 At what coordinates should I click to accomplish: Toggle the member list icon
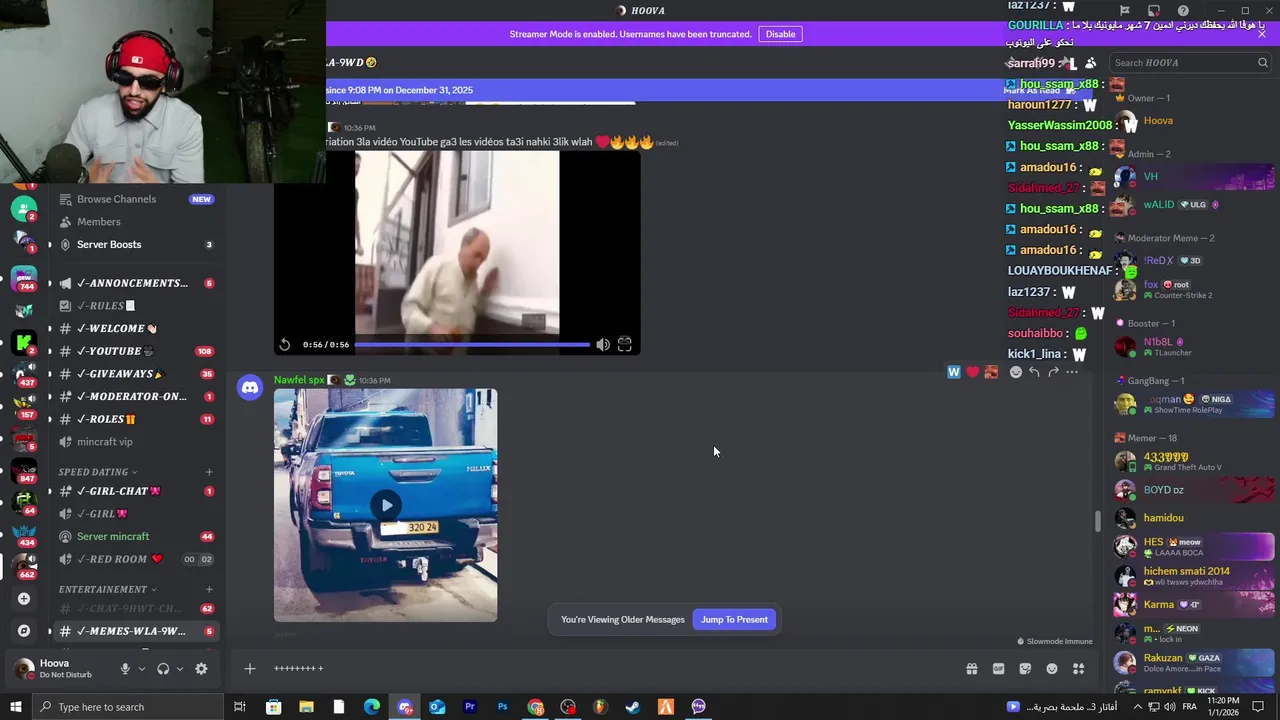click(1091, 63)
